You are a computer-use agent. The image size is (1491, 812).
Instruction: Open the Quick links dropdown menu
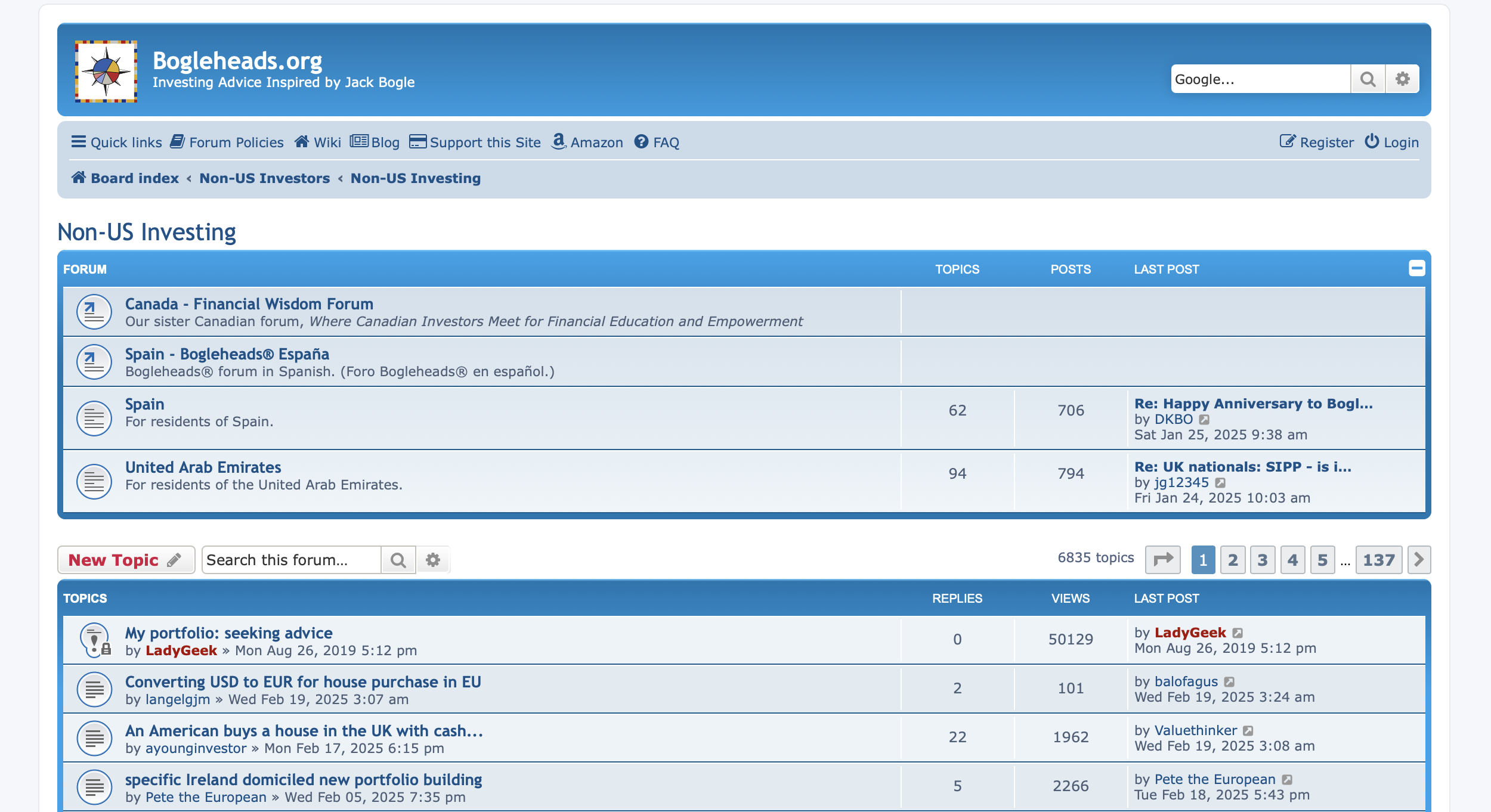click(x=117, y=142)
